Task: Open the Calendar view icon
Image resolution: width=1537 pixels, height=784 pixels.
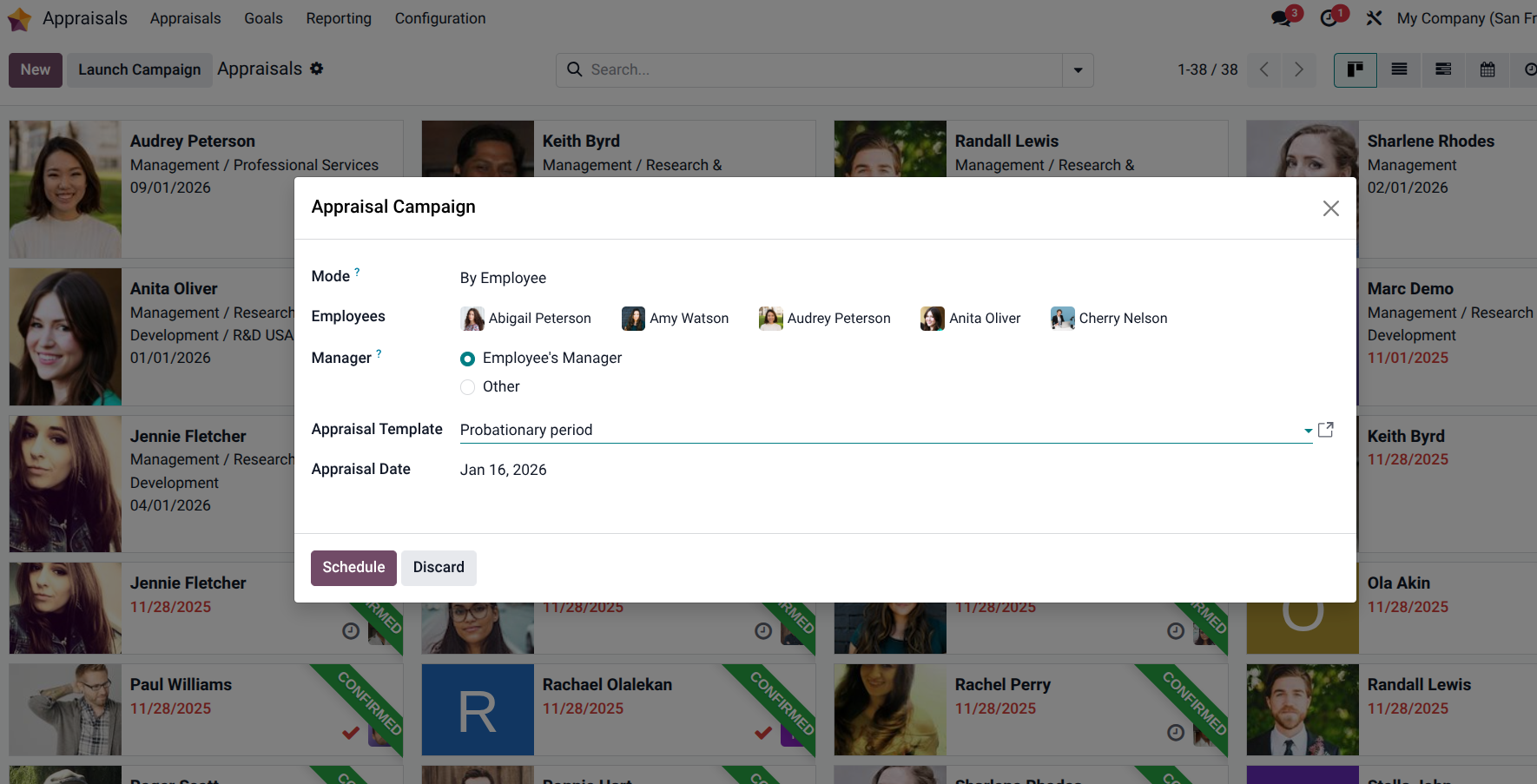Action: click(x=1487, y=69)
